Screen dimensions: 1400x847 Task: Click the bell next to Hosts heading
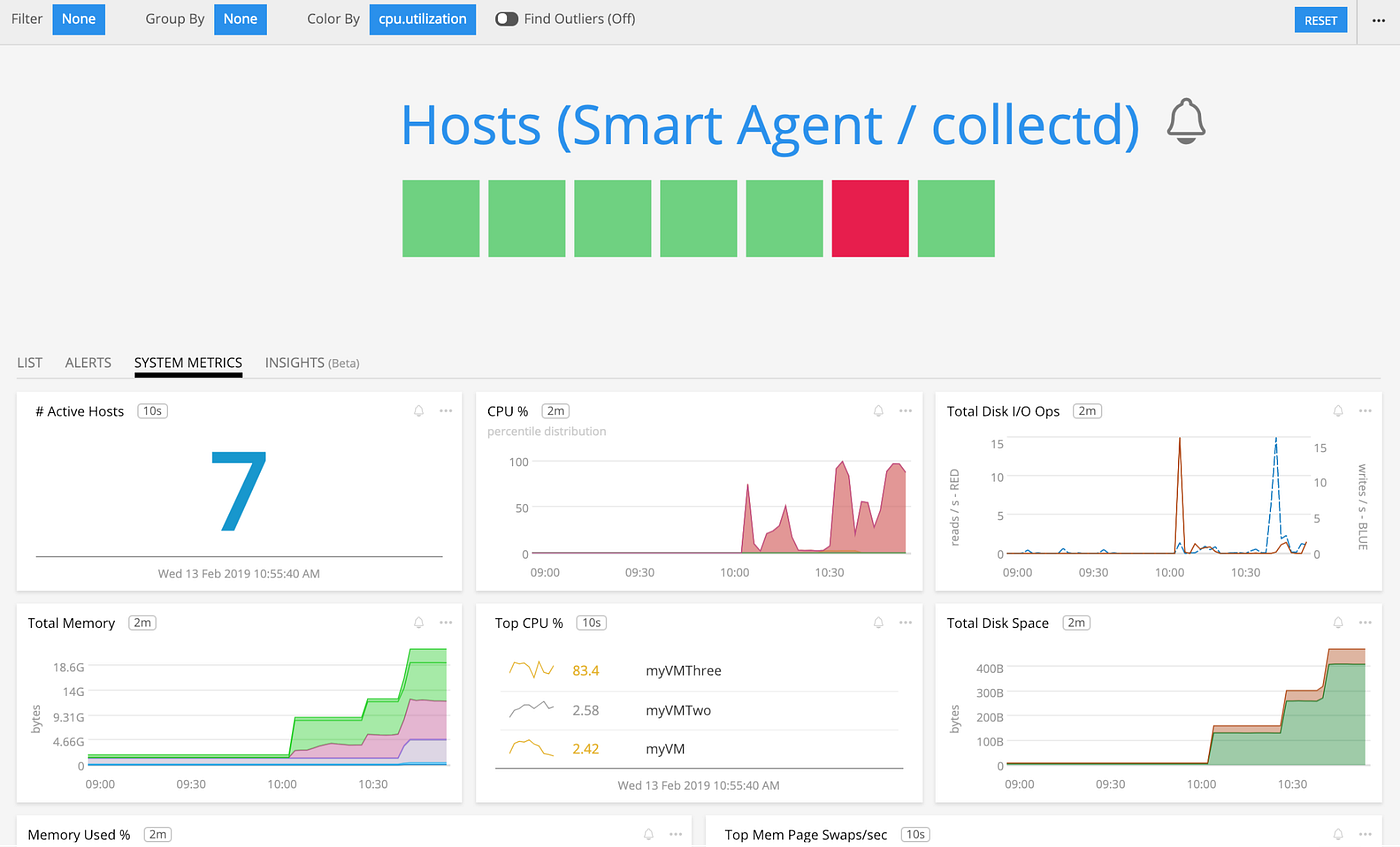click(x=1186, y=124)
